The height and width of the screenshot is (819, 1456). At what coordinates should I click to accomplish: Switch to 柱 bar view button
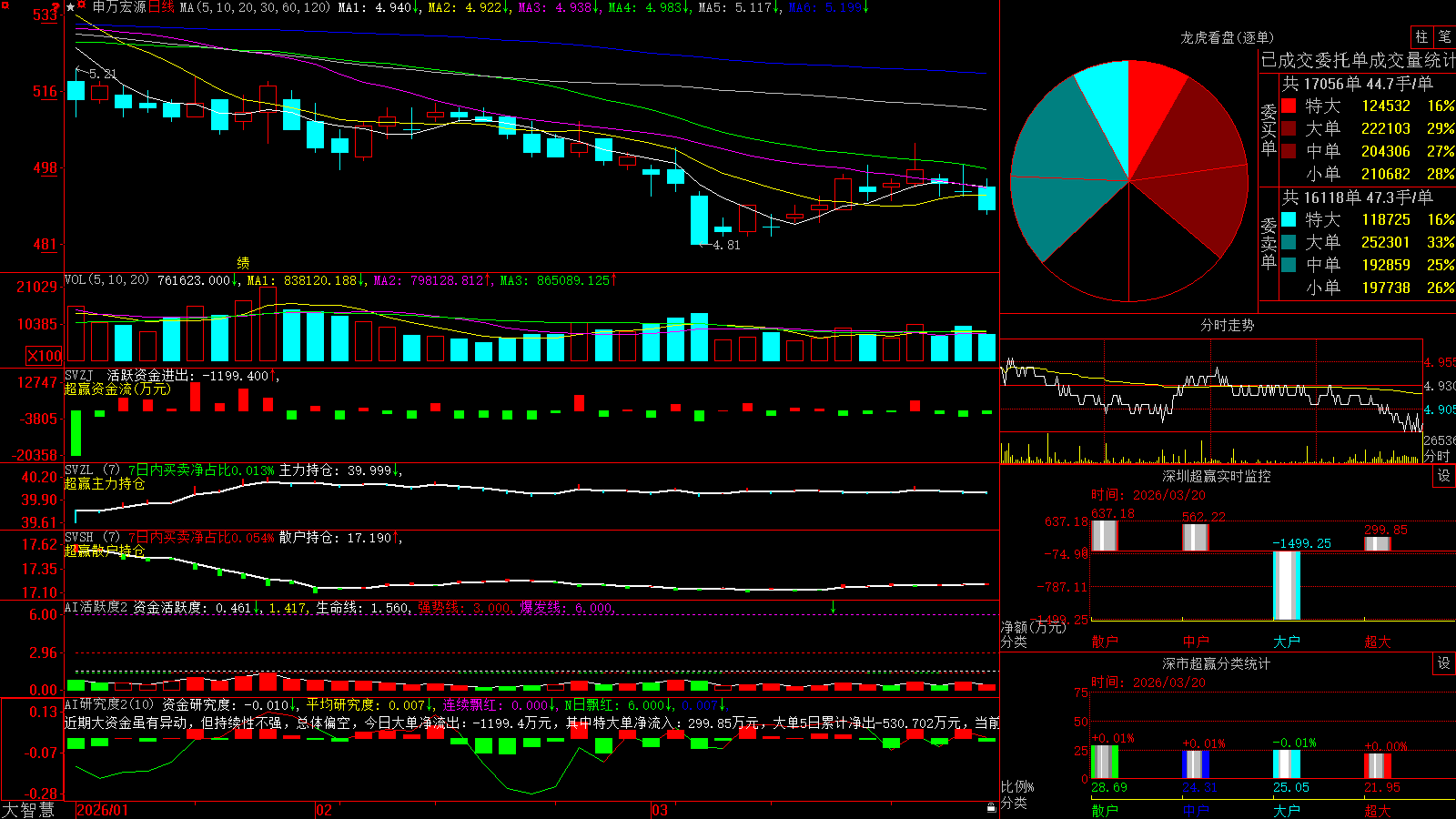pos(1421,36)
